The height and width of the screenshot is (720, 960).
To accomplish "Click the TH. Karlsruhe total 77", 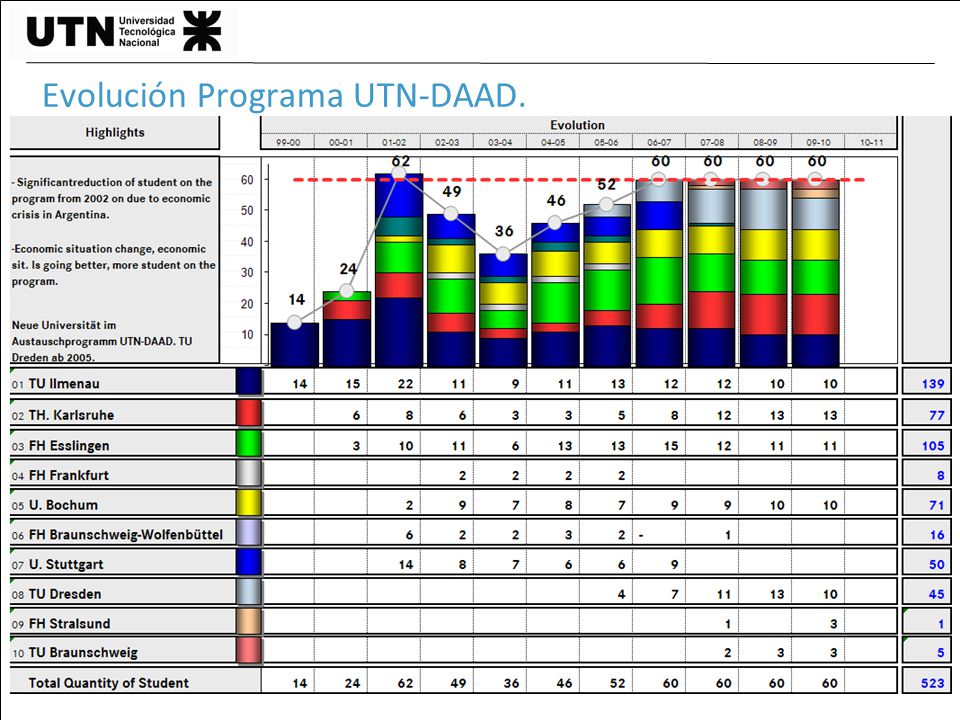I will (x=937, y=415).
